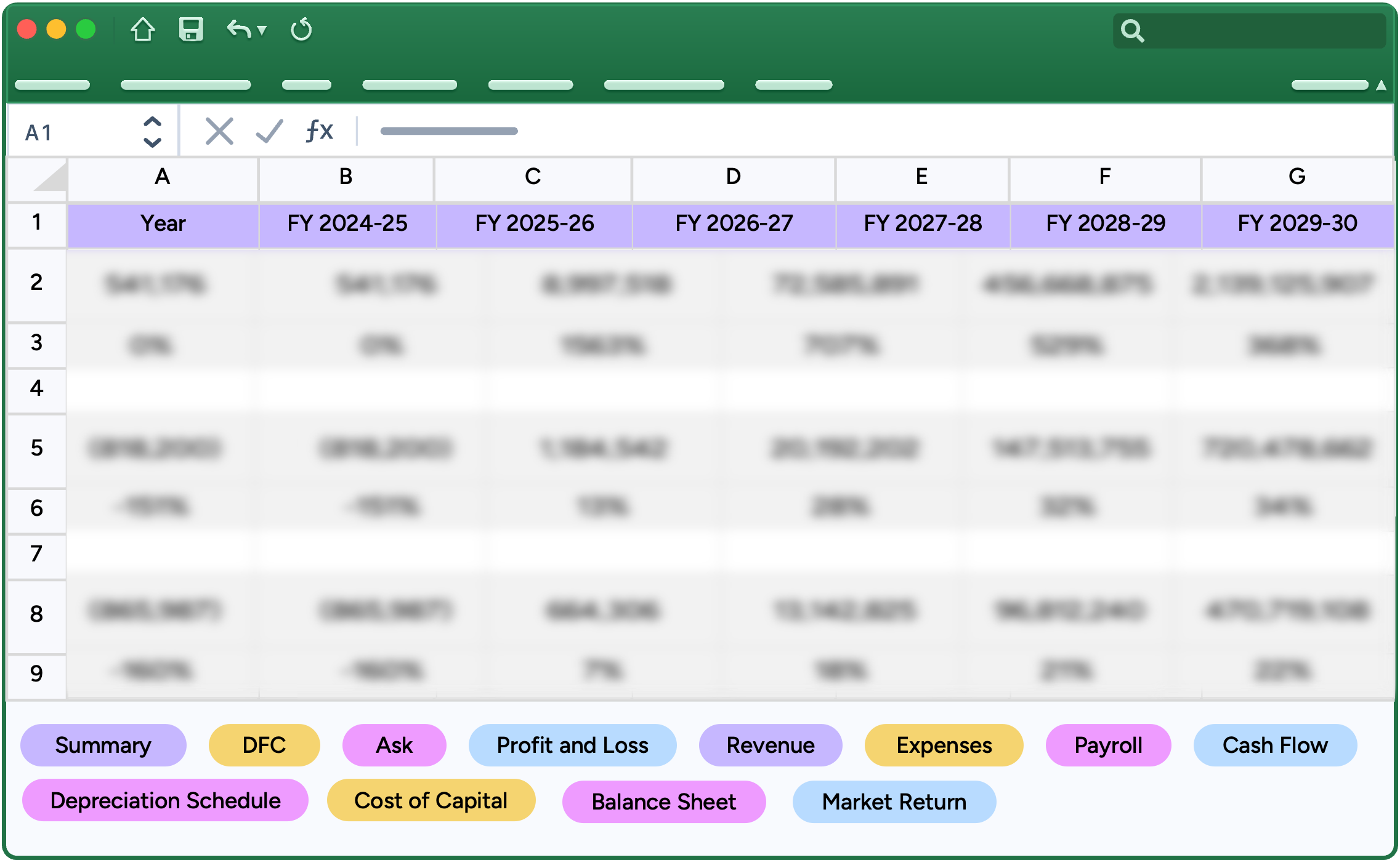This screenshot has height=860, width=1400.
Task: Open the Undo history dropdown arrow
Action: 262,30
